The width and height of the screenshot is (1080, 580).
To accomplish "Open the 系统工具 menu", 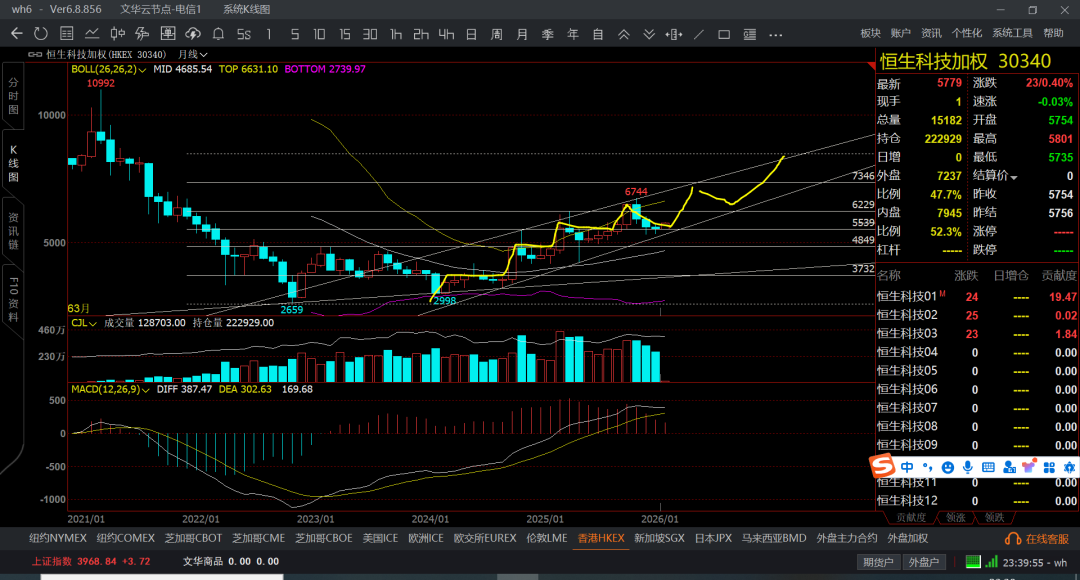I will point(1012,33).
